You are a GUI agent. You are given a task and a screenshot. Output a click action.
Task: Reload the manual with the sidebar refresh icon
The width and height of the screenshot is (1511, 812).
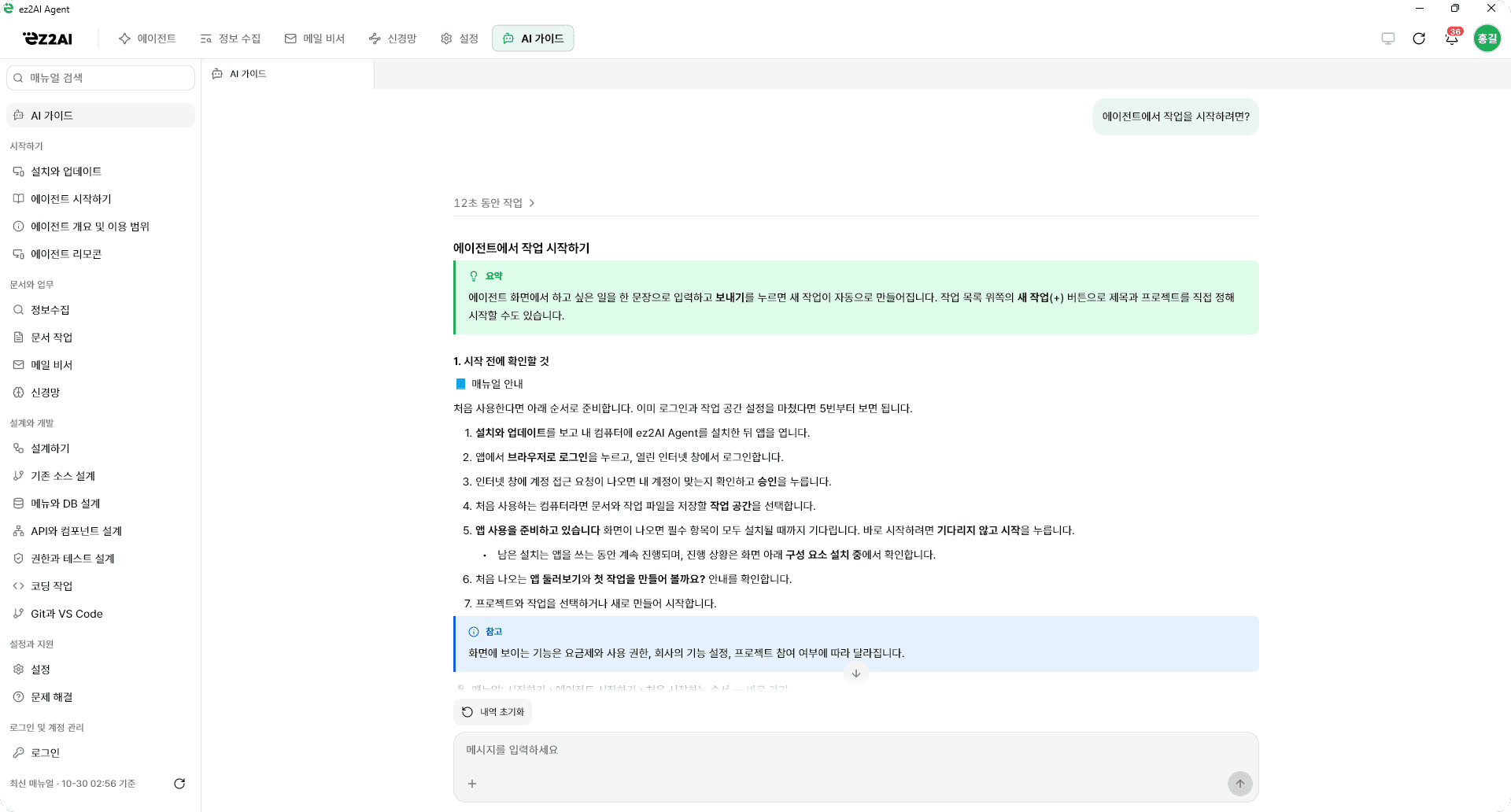click(x=179, y=784)
